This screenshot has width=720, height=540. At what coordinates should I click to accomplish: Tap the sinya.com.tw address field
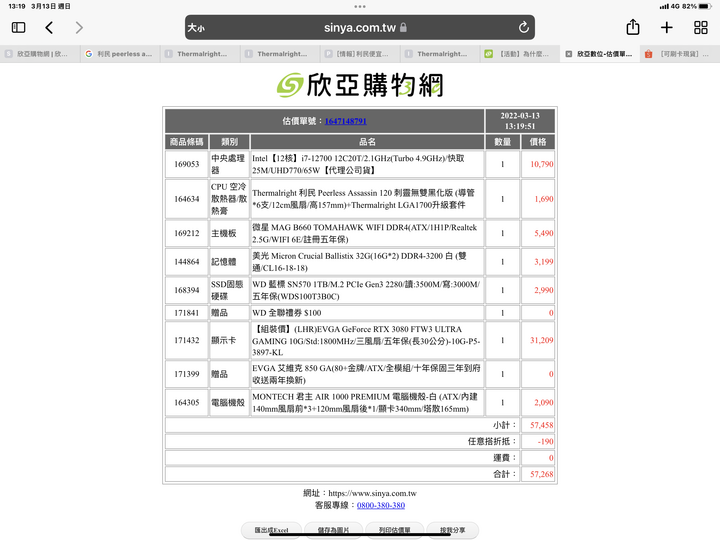pos(360,28)
